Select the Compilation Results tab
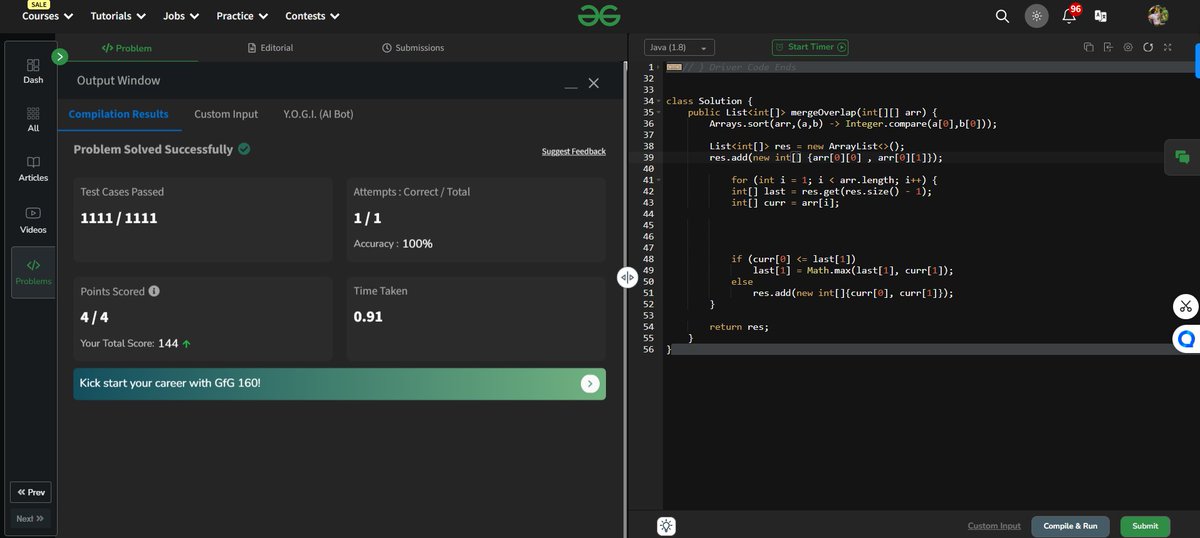 [119, 114]
